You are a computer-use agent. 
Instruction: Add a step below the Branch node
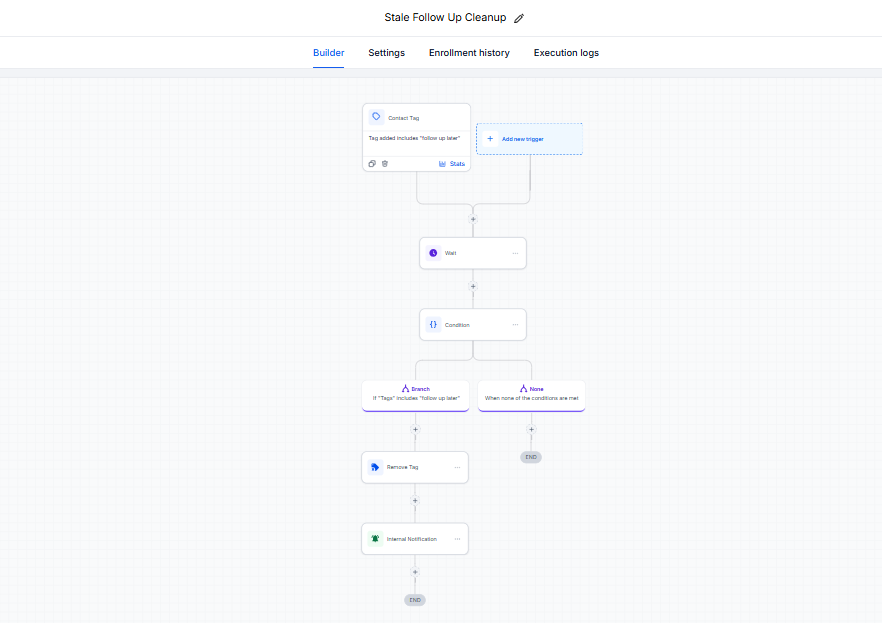pyautogui.click(x=415, y=429)
